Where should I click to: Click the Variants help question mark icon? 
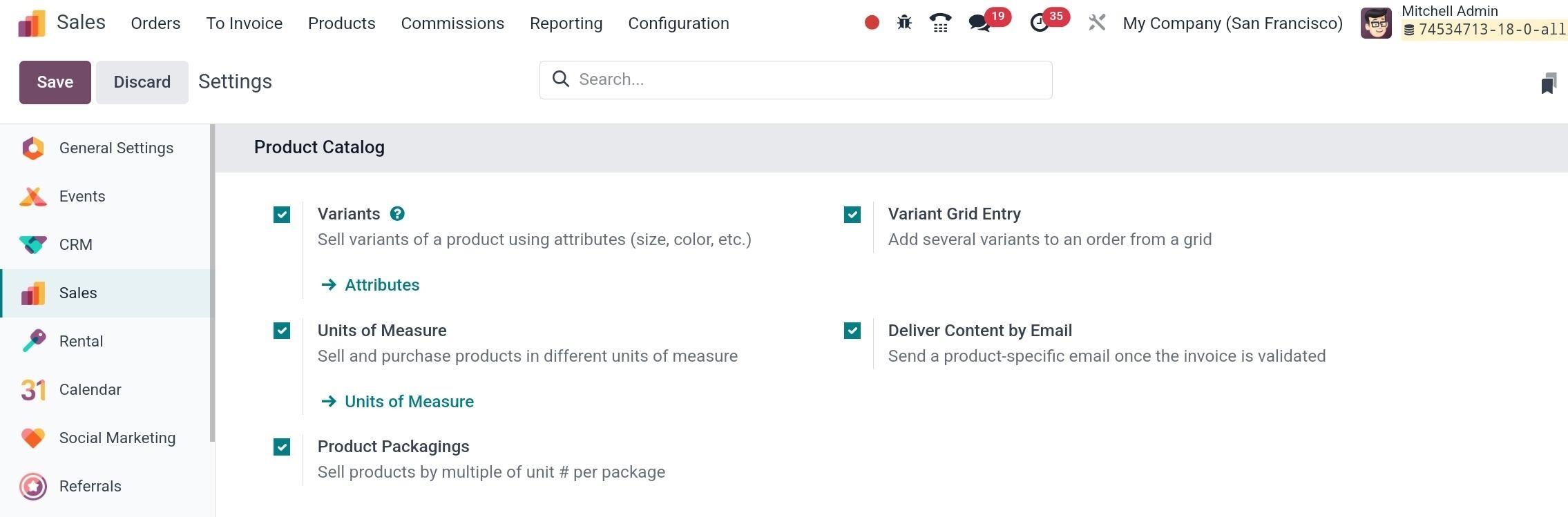coord(397,214)
